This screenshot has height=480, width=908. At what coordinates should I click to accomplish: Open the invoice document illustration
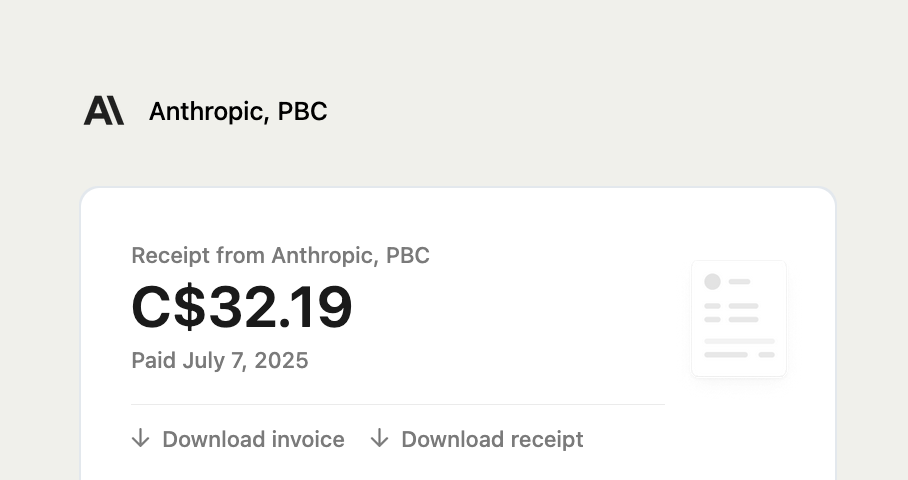coord(739,318)
